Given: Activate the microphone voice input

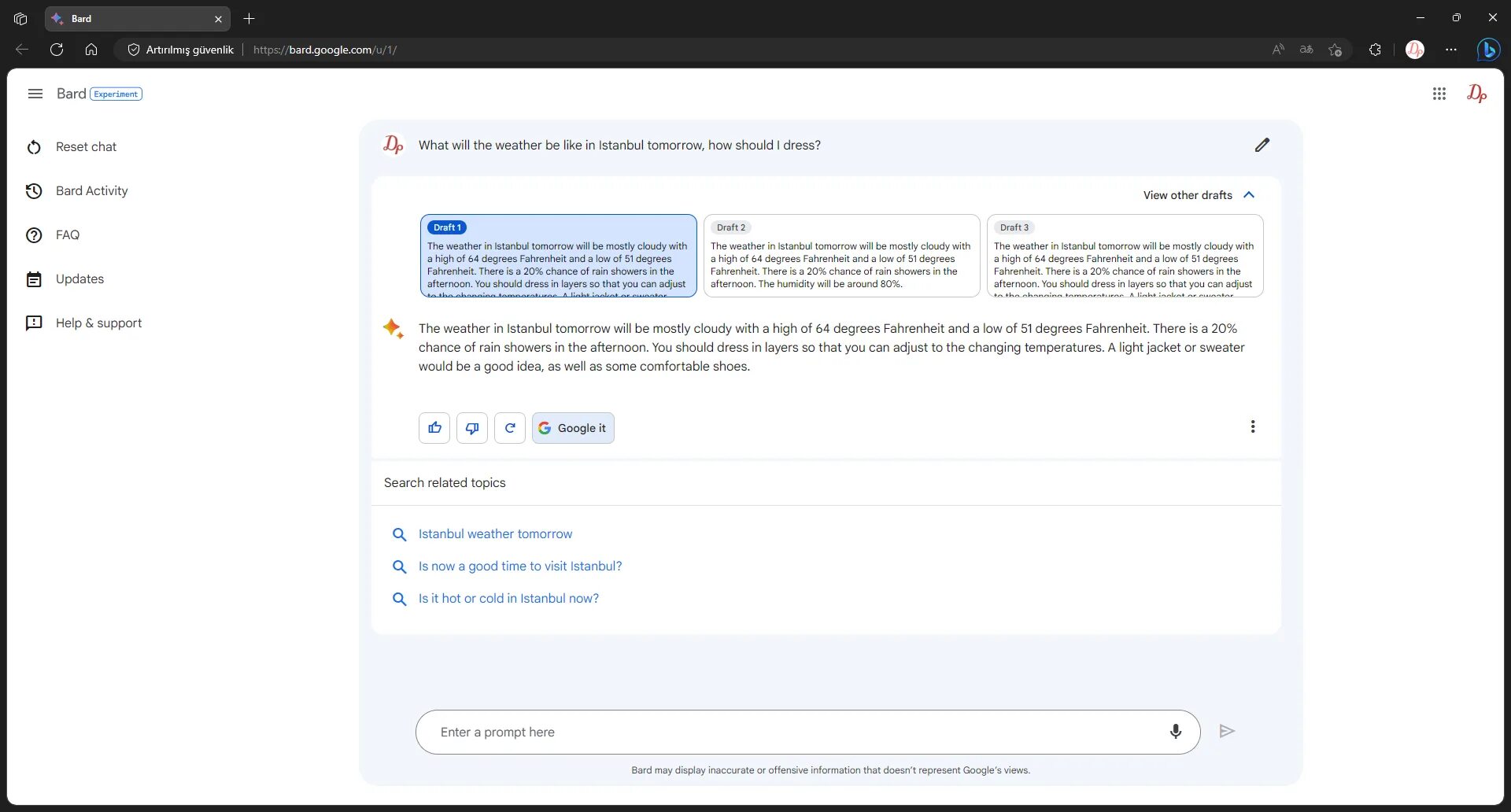Looking at the screenshot, I should 1176,732.
